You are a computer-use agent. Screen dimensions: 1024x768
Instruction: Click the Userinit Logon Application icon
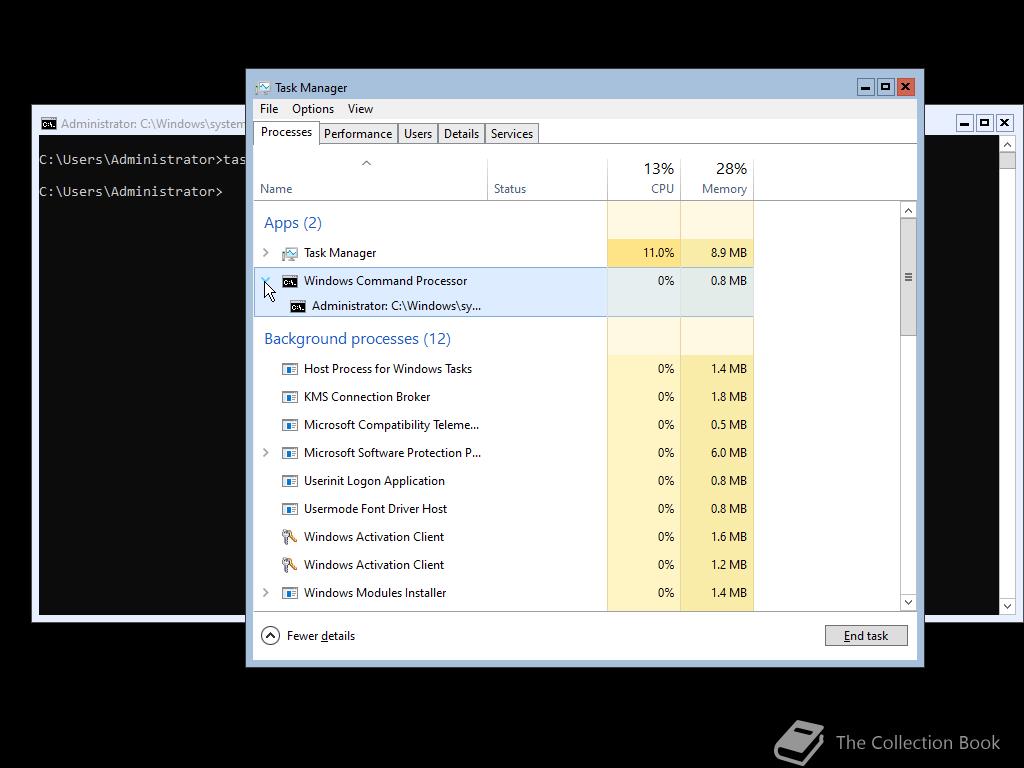[x=290, y=481]
